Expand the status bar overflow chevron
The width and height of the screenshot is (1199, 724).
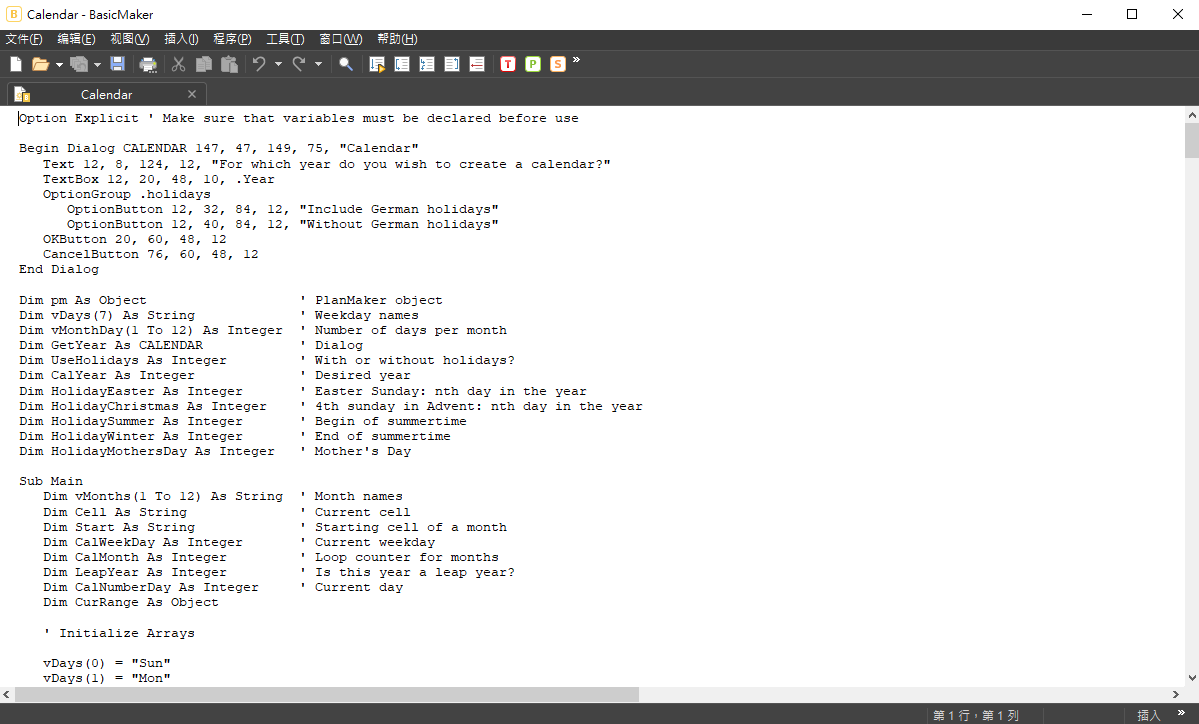click(x=1181, y=713)
